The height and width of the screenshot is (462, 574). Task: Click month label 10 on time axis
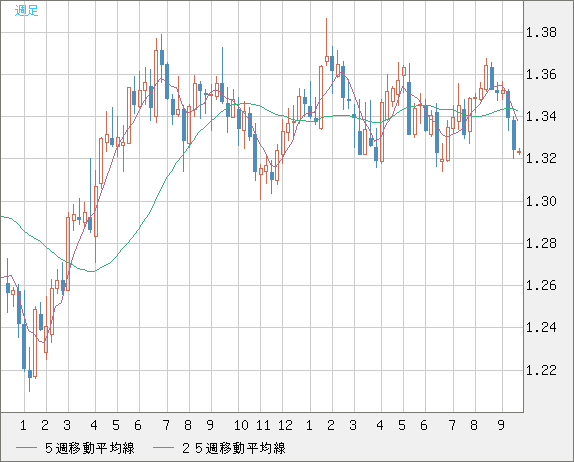click(241, 425)
